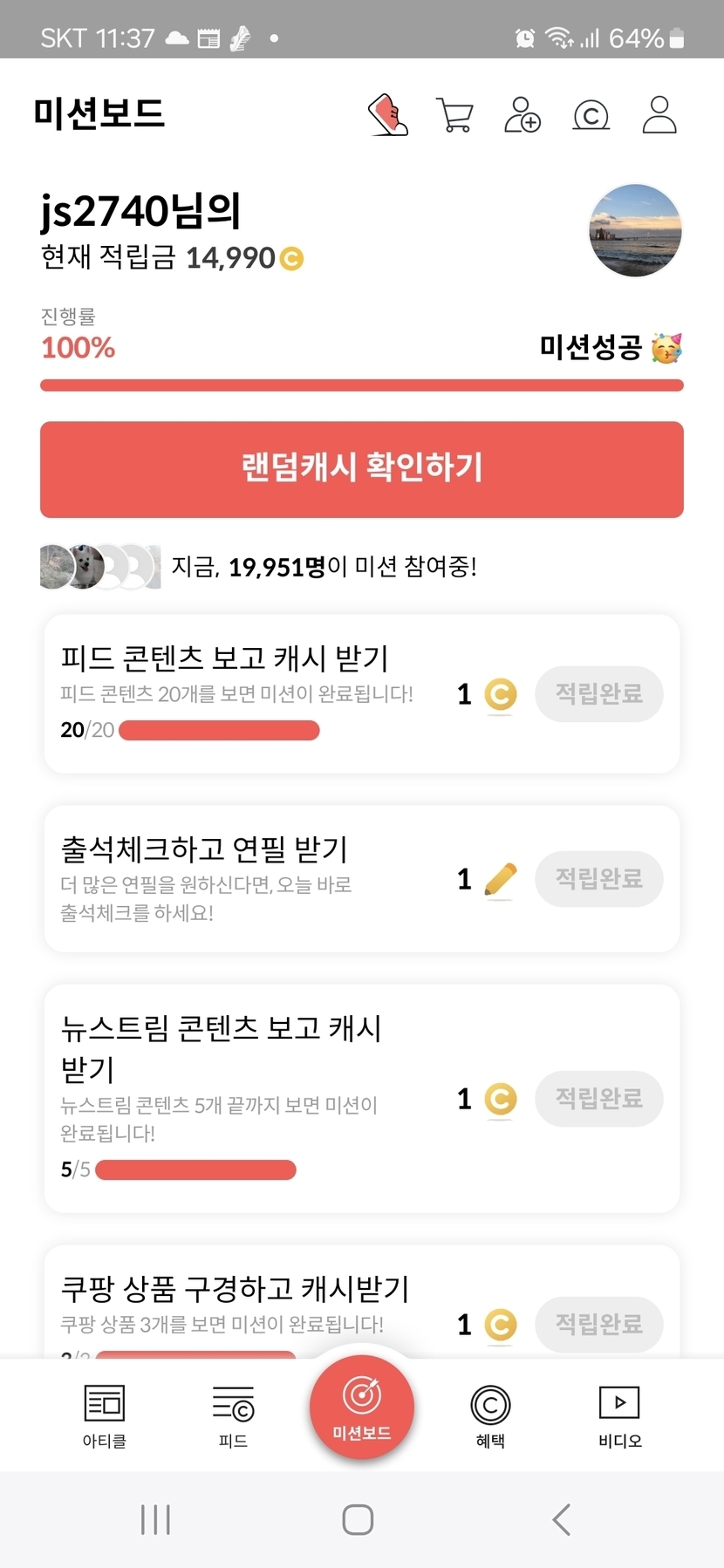Open the shopping cart icon
The height and width of the screenshot is (1568, 724).
pyautogui.click(x=454, y=115)
